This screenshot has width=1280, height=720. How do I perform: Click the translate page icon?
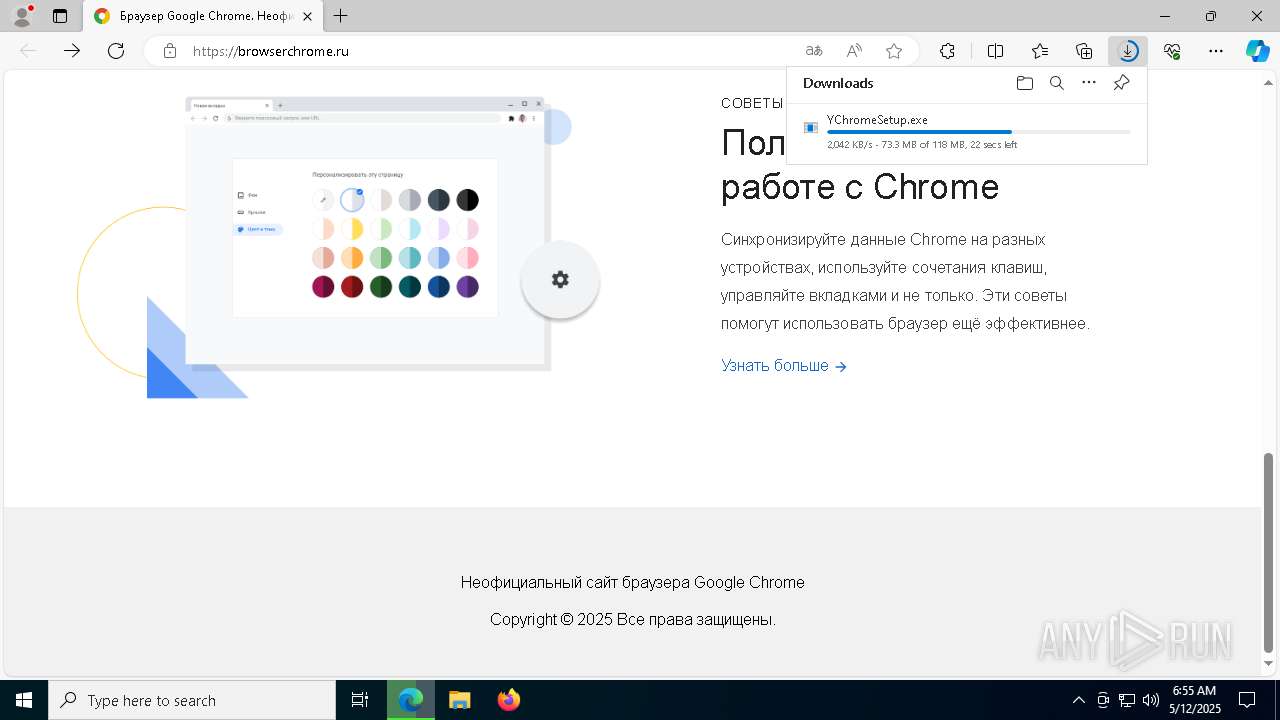814,51
